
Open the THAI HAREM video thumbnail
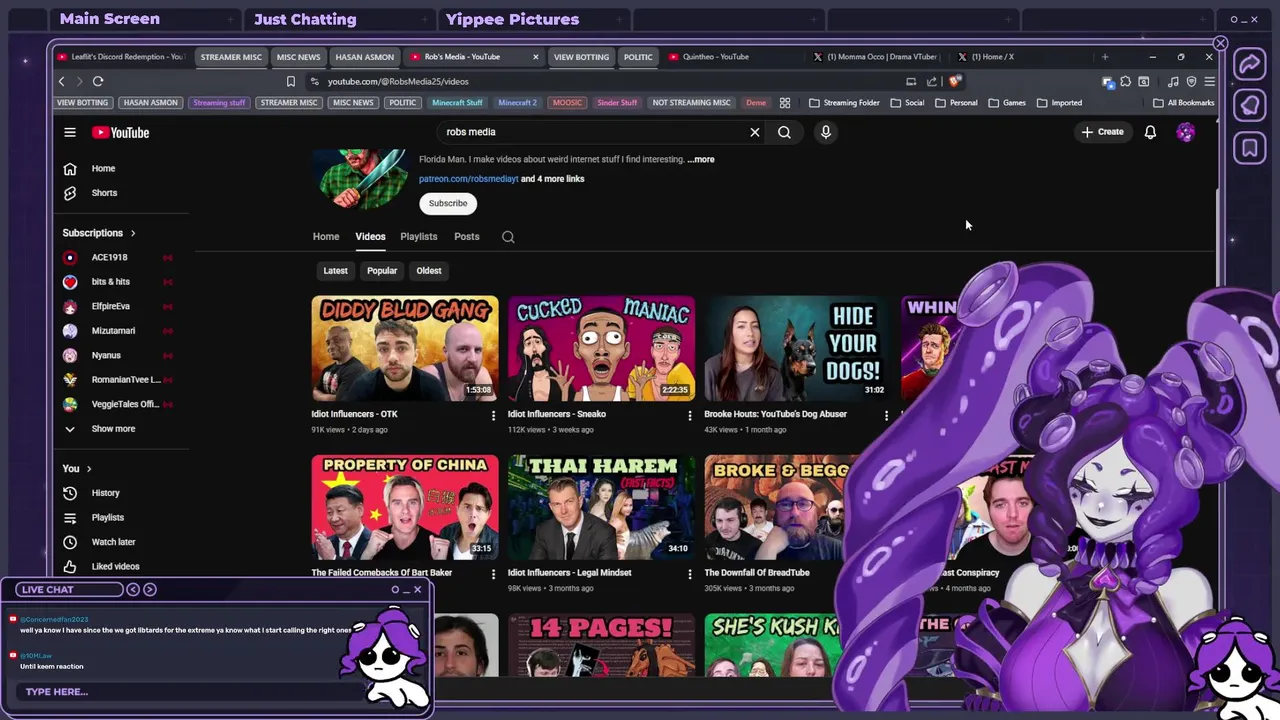(601, 507)
